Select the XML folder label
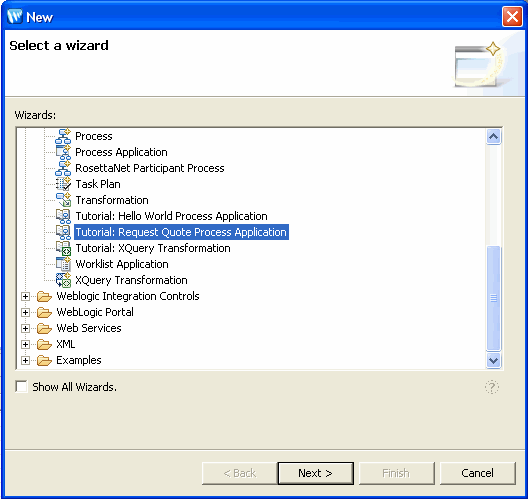This screenshot has width=528, height=499. point(66,344)
